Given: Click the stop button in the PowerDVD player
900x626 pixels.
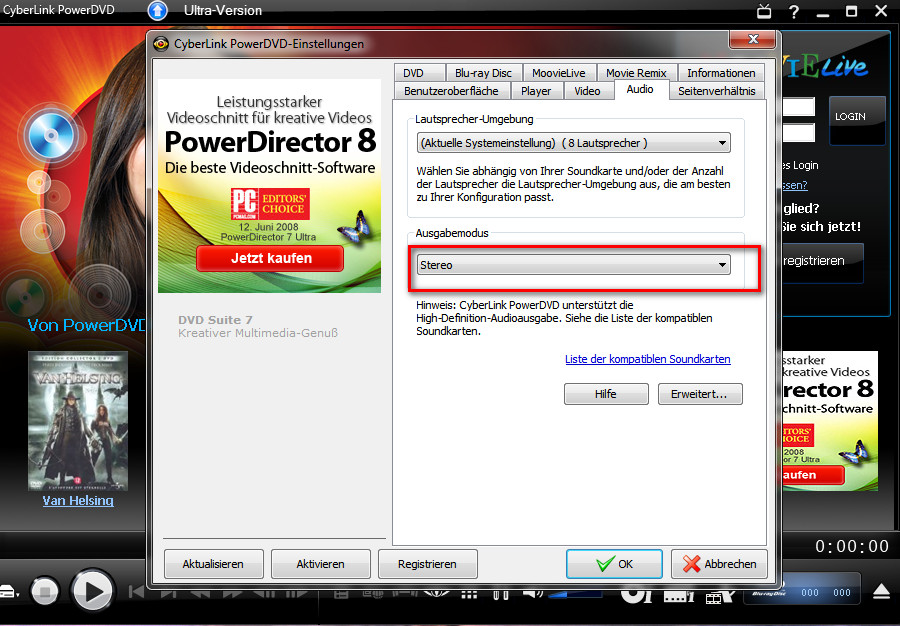Looking at the screenshot, I should coord(45,592).
